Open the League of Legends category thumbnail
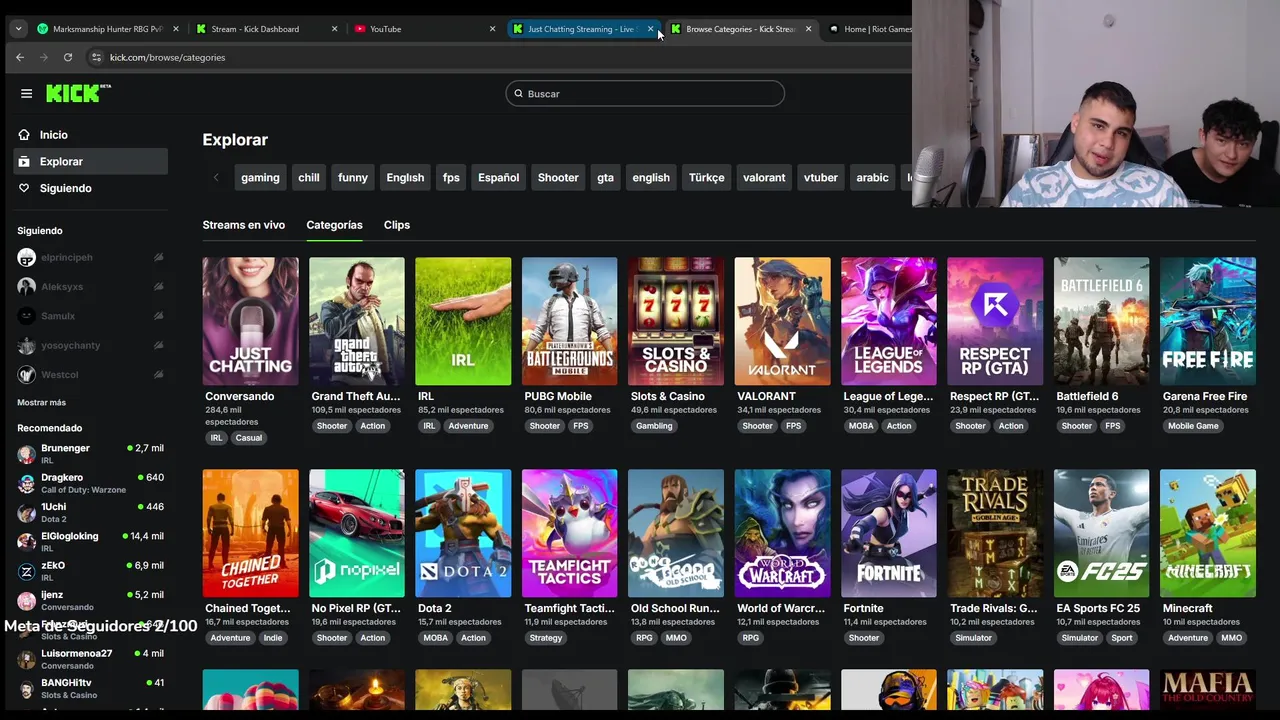 tap(889, 321)
